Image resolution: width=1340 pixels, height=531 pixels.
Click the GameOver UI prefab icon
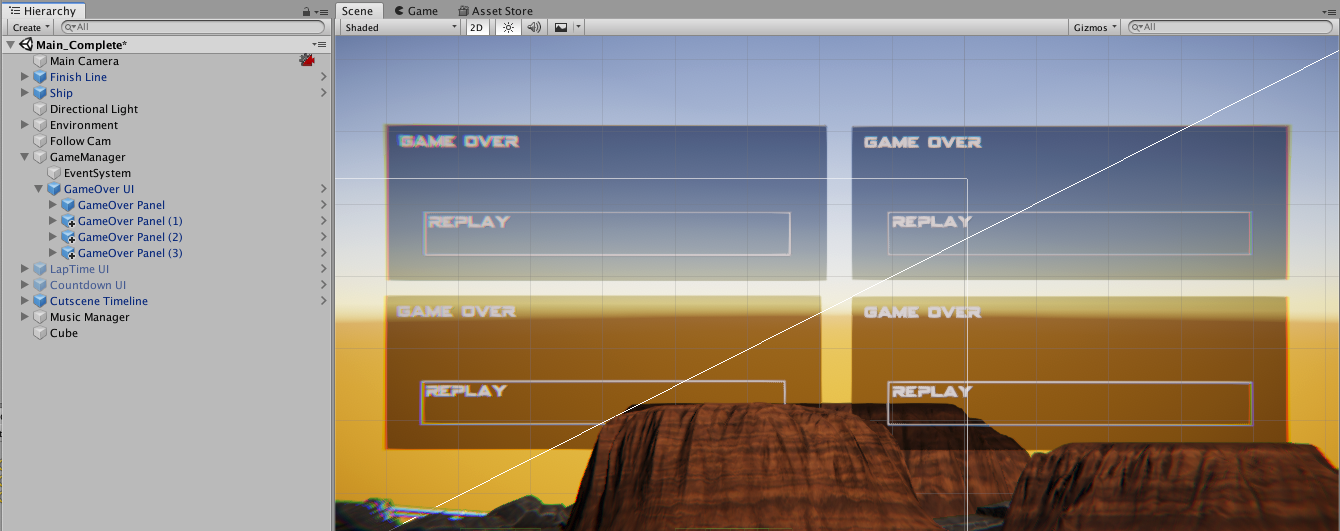coord(54,189)
